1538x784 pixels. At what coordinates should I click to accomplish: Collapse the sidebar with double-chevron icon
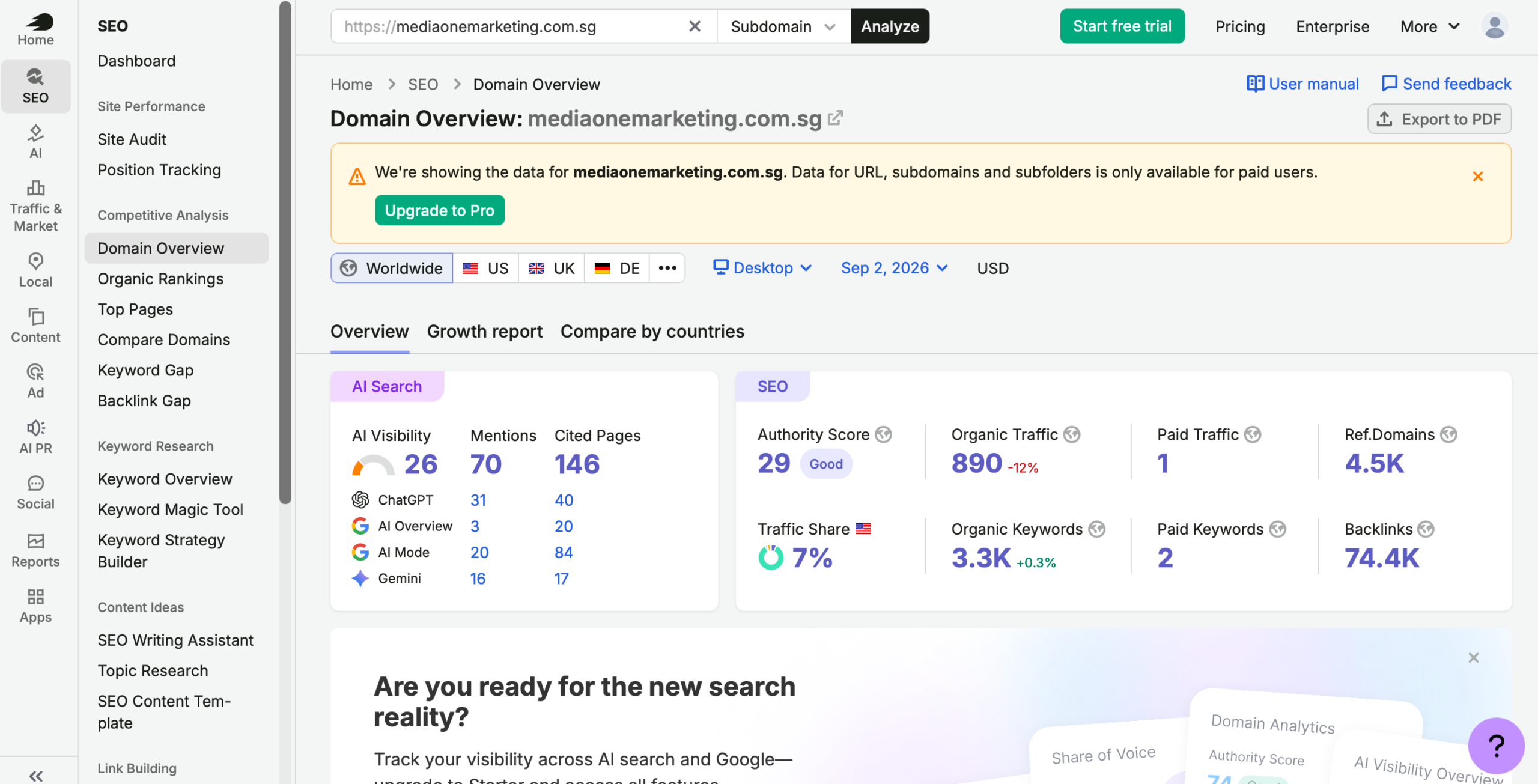tap(36, 776)
